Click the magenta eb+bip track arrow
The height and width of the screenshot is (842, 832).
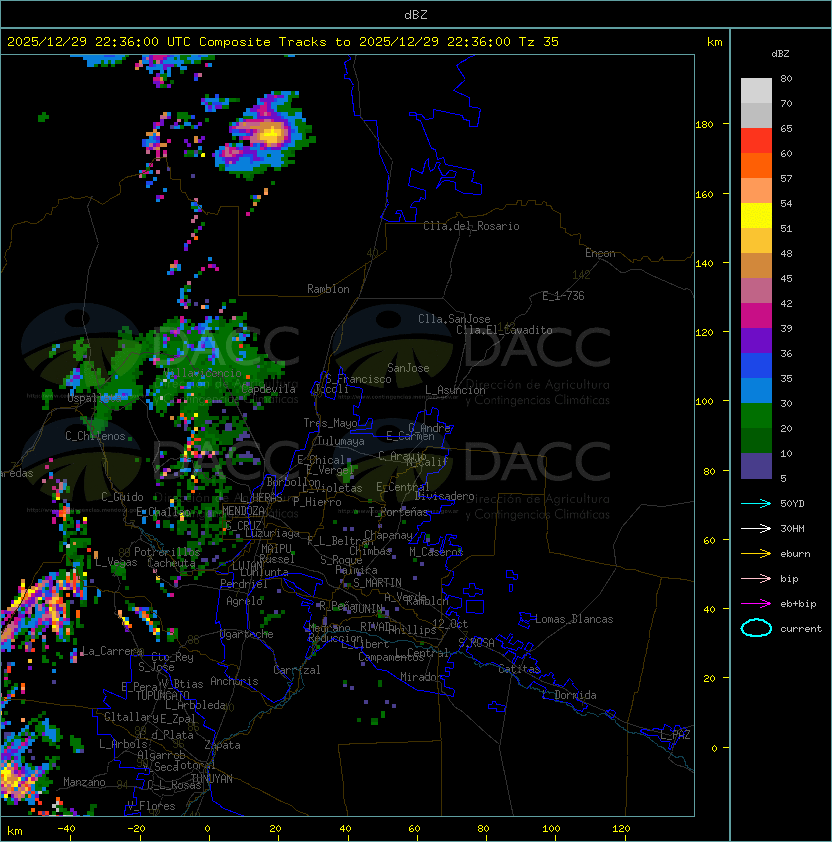[756, 604]
